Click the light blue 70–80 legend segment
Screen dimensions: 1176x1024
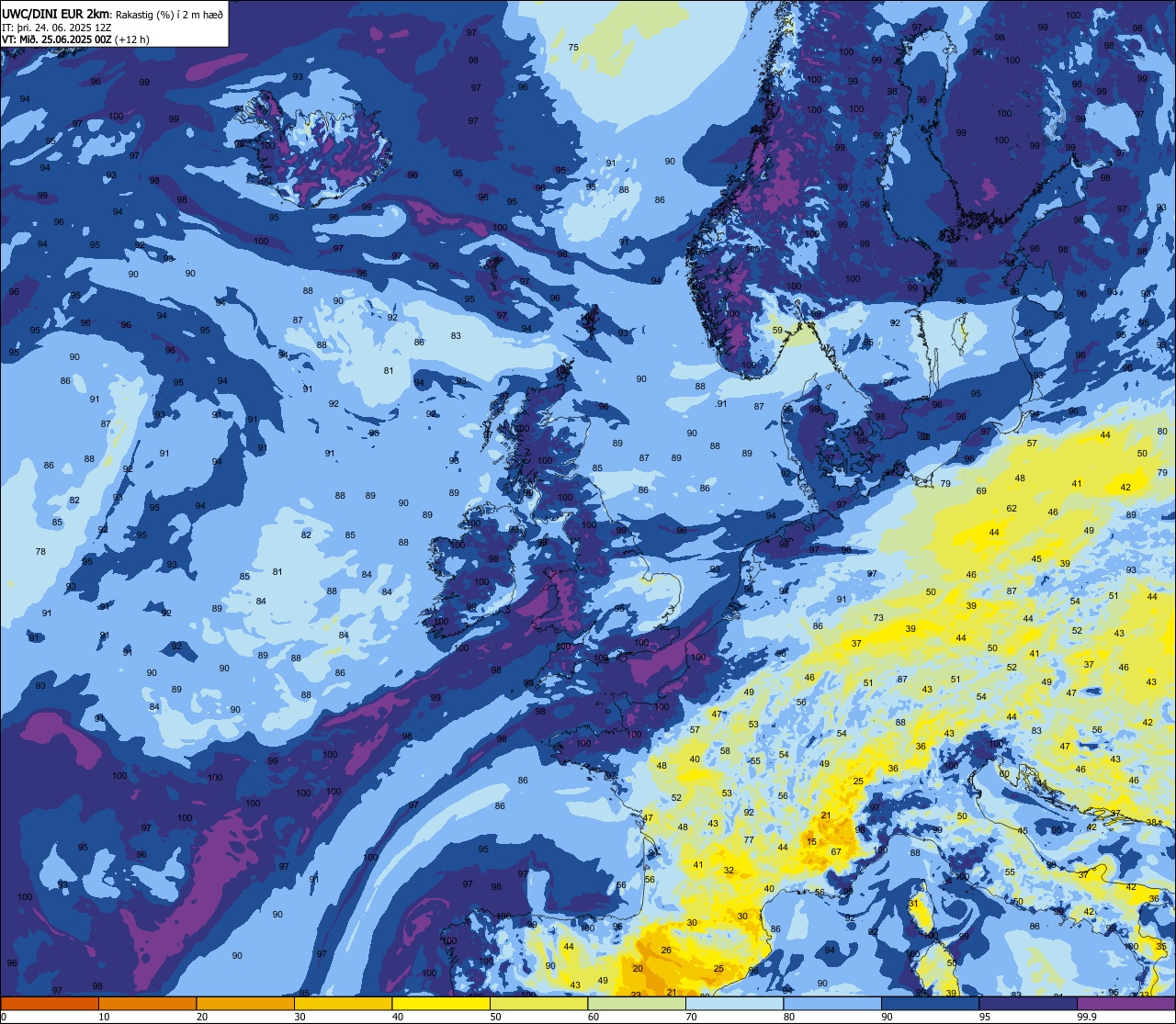734,1003
